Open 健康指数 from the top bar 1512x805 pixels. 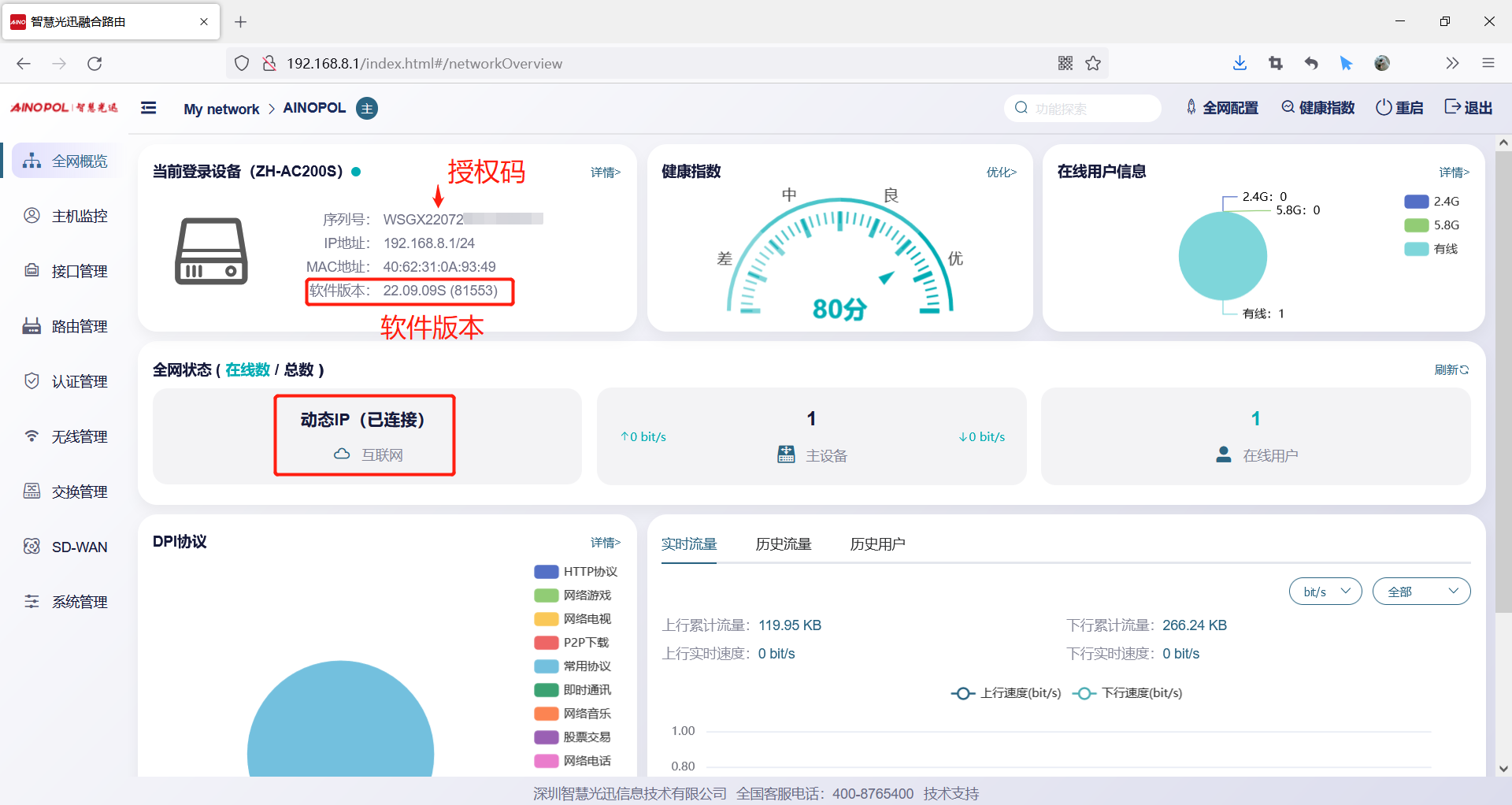pyautogui.click(x=1318, y=108)
